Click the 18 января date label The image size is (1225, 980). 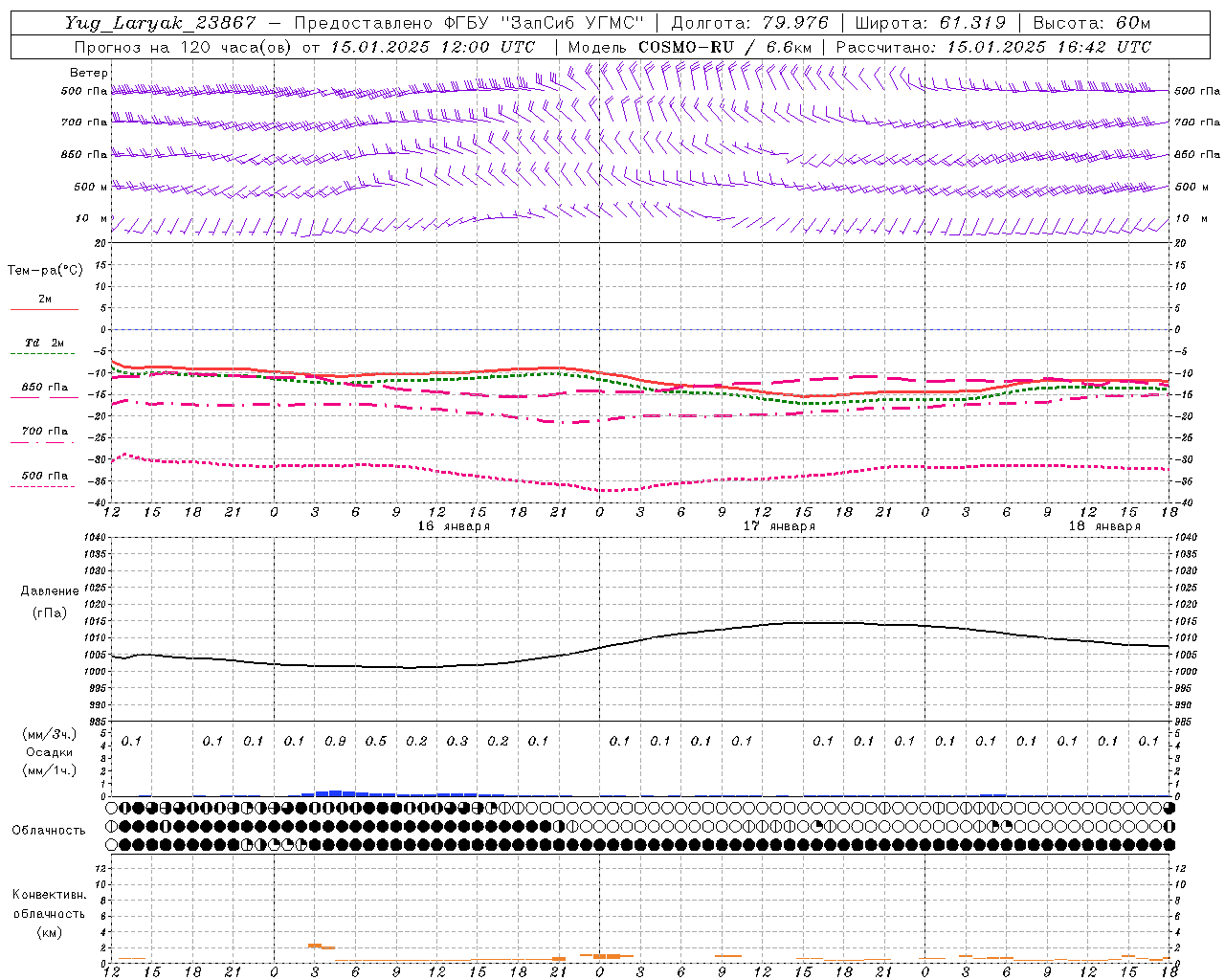pos(1104,526)
